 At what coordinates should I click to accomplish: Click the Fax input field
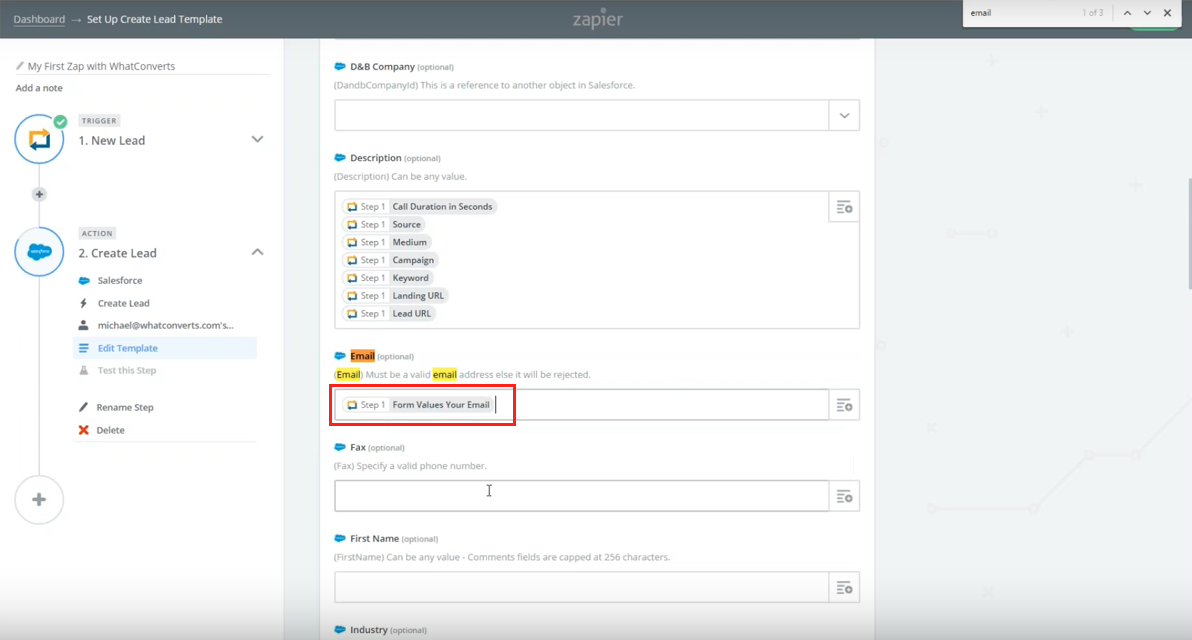[x=582, y=496]
